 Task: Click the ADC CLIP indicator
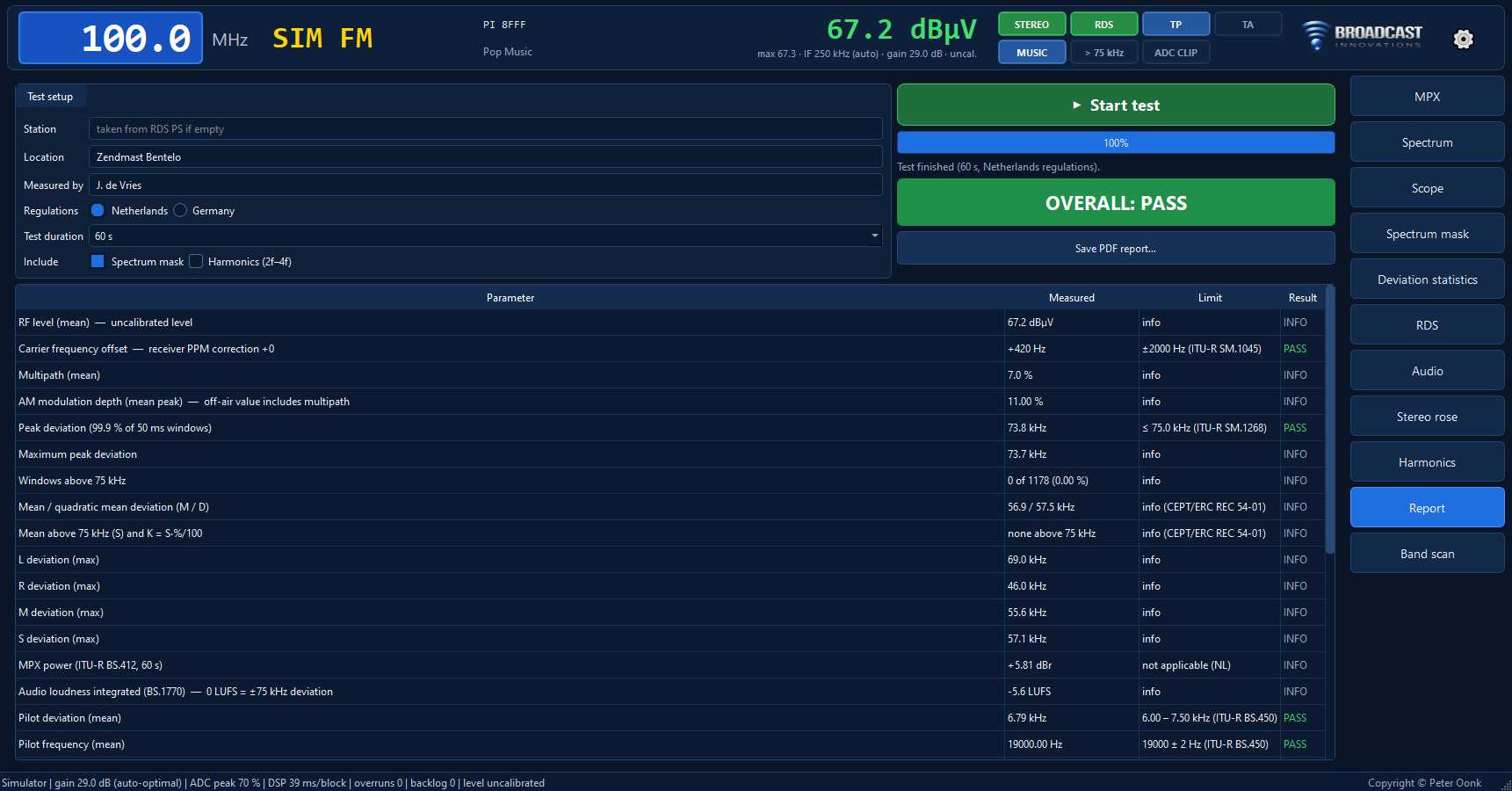1176,53
